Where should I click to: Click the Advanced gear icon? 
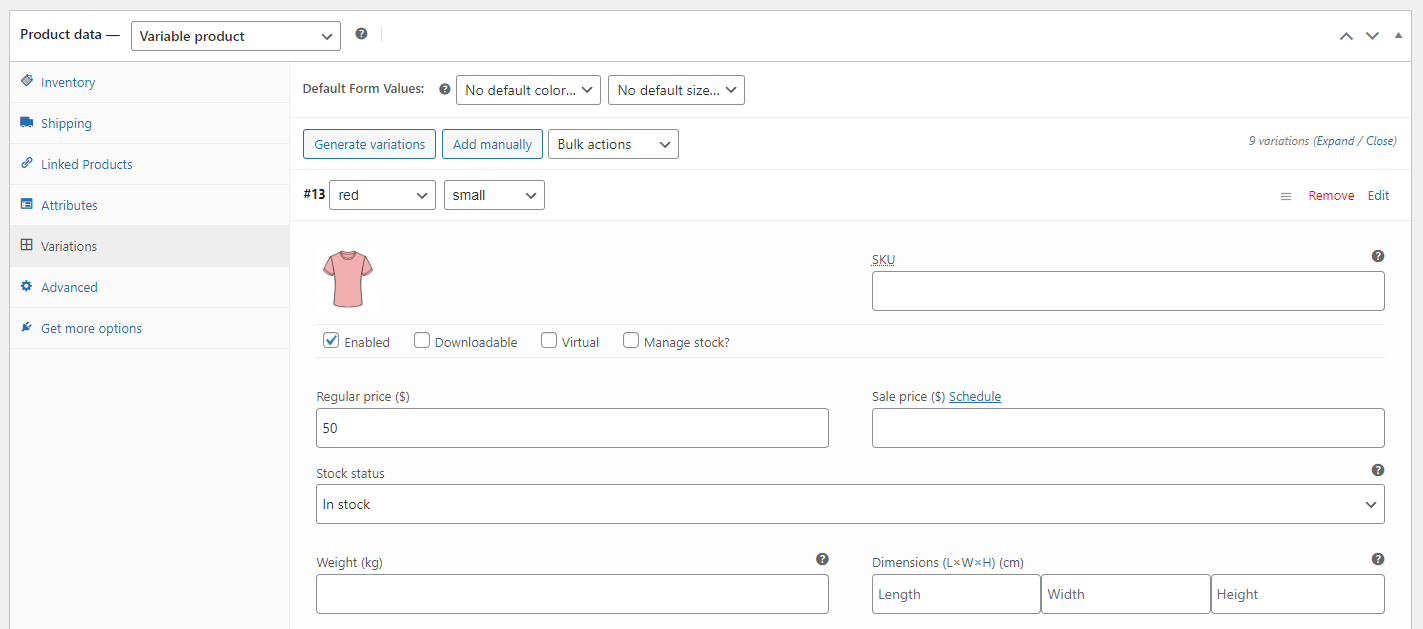[27, 286]
